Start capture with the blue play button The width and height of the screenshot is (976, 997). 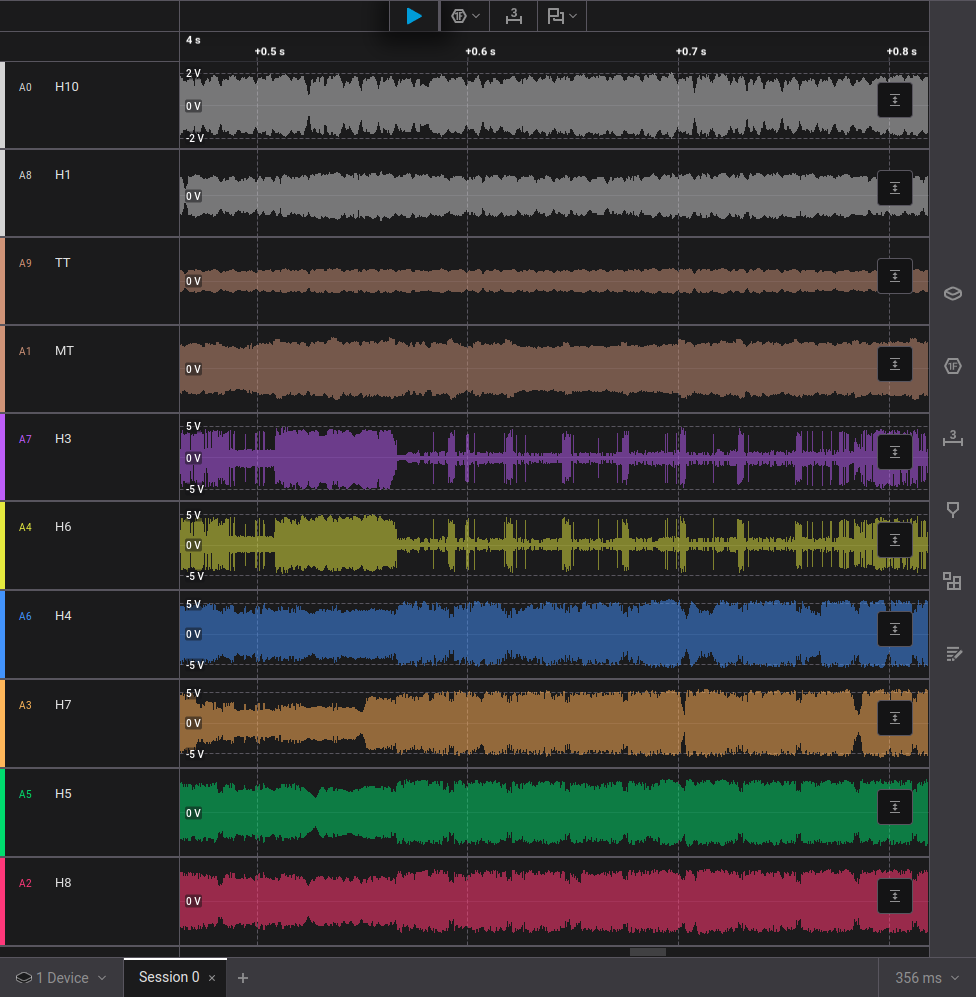414,16
